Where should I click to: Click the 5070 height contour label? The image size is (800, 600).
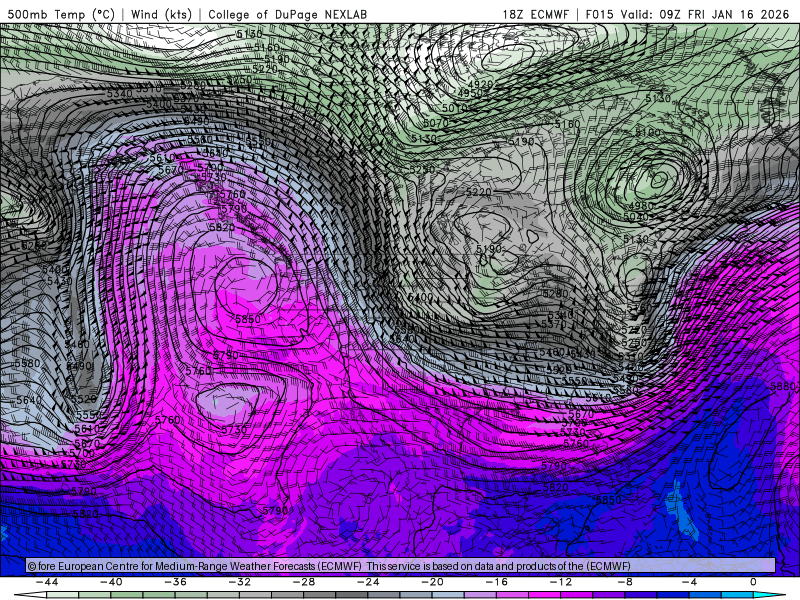(436, 123)
